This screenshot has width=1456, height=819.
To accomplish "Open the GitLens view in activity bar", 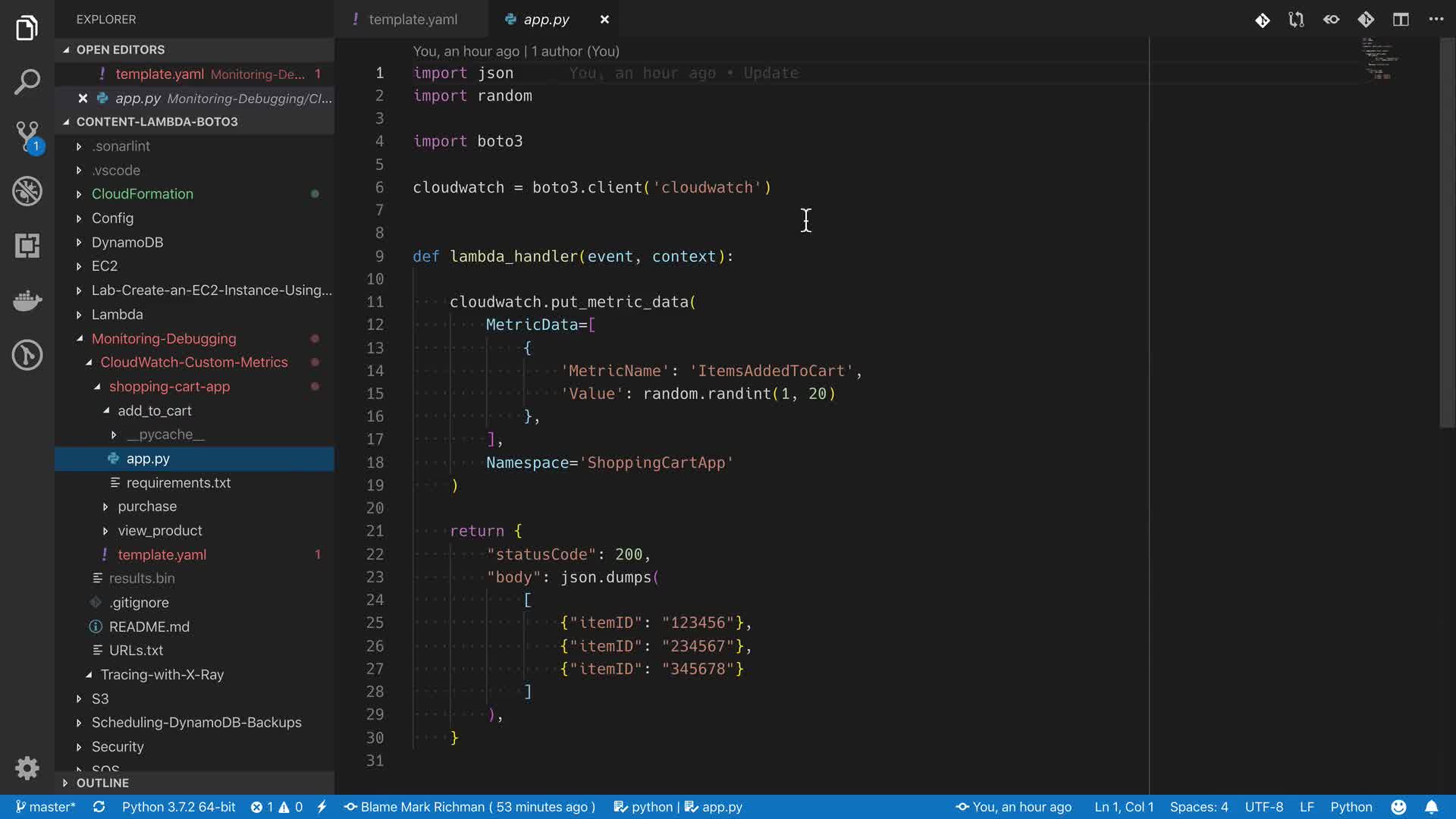I will tap(27, 355).
